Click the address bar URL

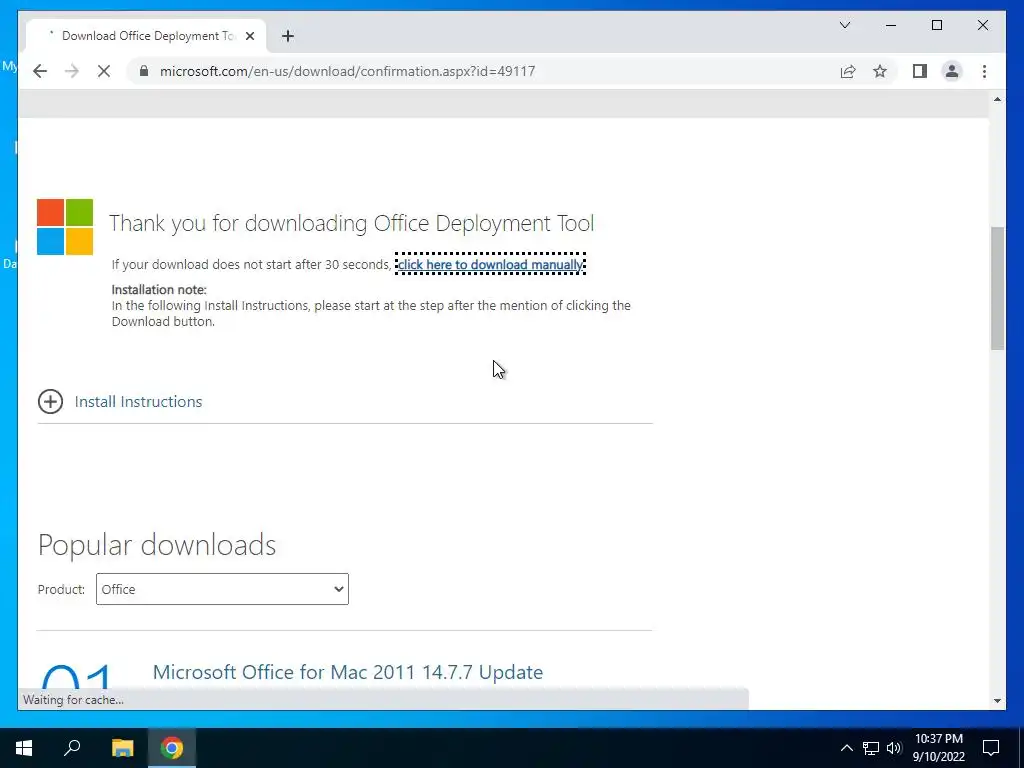coord(347,71)
